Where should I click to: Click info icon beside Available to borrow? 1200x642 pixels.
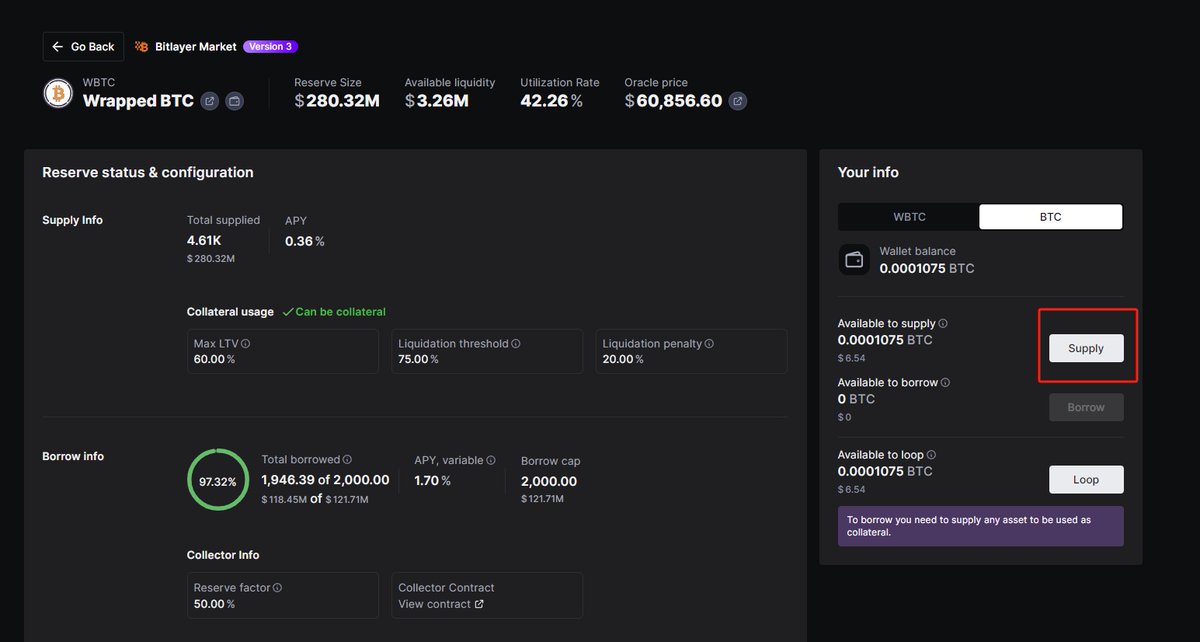pos(946,383)
